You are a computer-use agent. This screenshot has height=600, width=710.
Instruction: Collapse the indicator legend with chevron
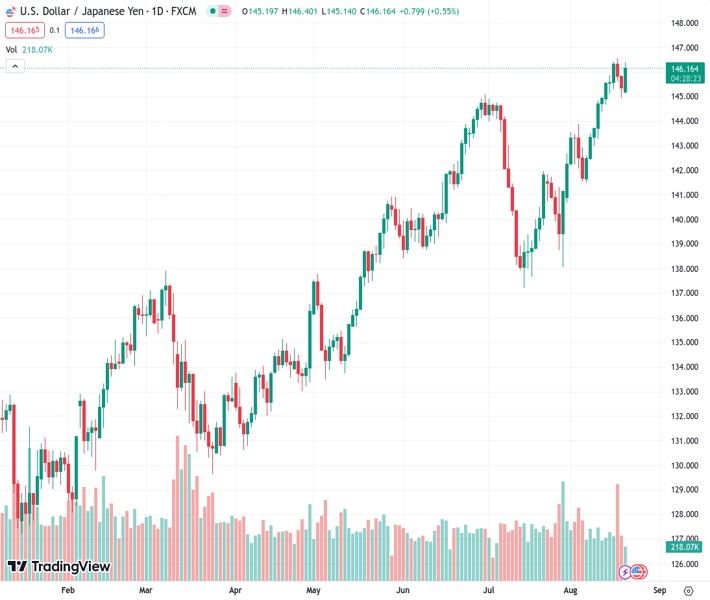[15, 66]
